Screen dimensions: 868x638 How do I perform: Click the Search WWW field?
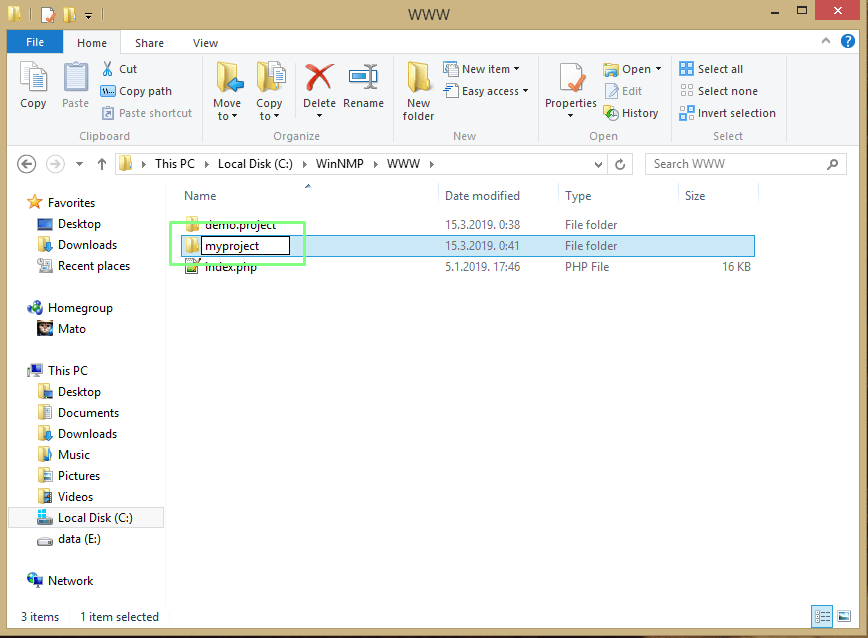coord(745,164)
